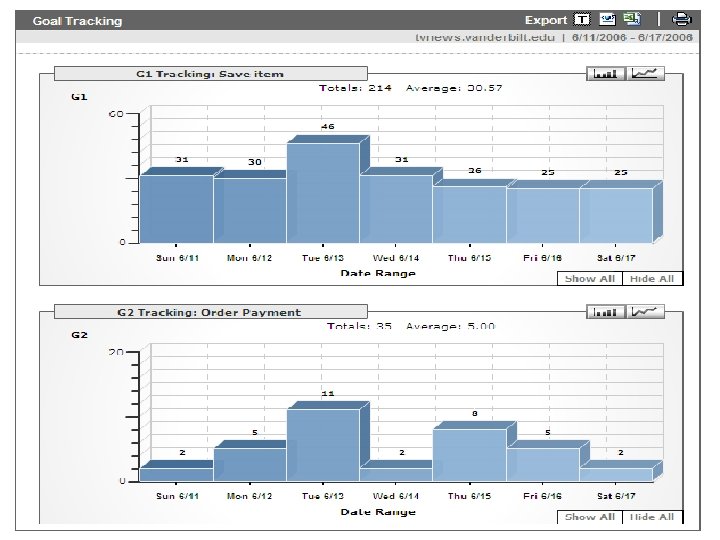Export report as text file icon

[x=582, y=20]
